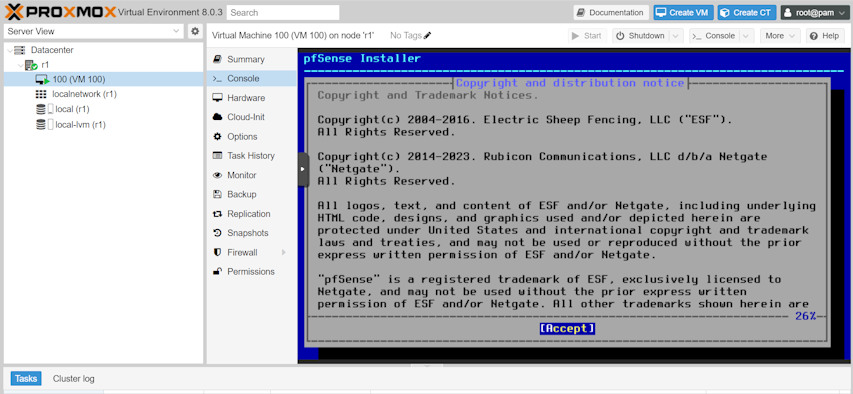Click the Help question mark icon
The image size is (853, 394).
tap(814, 36)
